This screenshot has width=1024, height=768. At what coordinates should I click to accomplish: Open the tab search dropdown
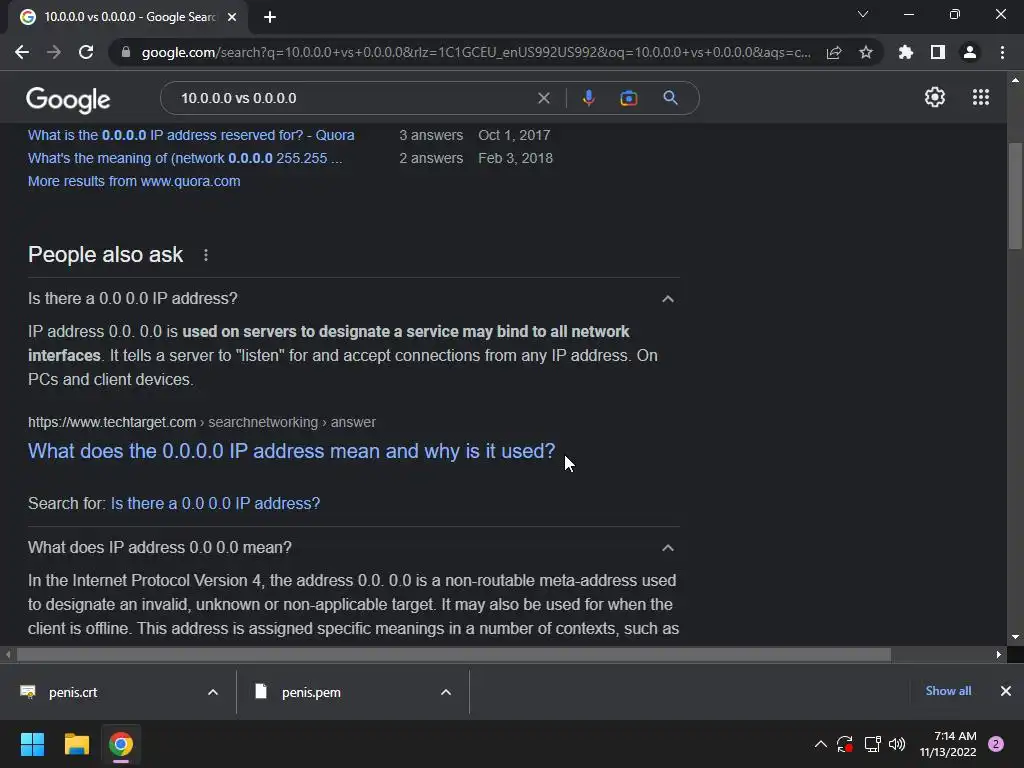(863, 14)
